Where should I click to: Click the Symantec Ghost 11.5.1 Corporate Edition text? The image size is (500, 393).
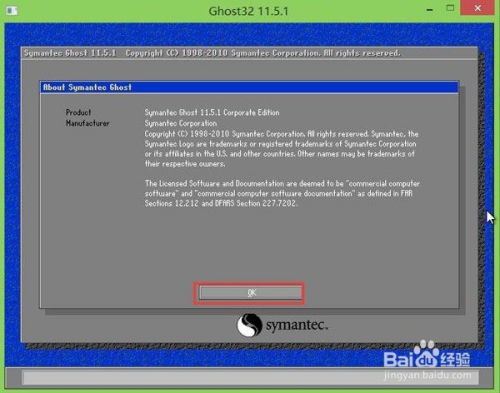[212, 112]
